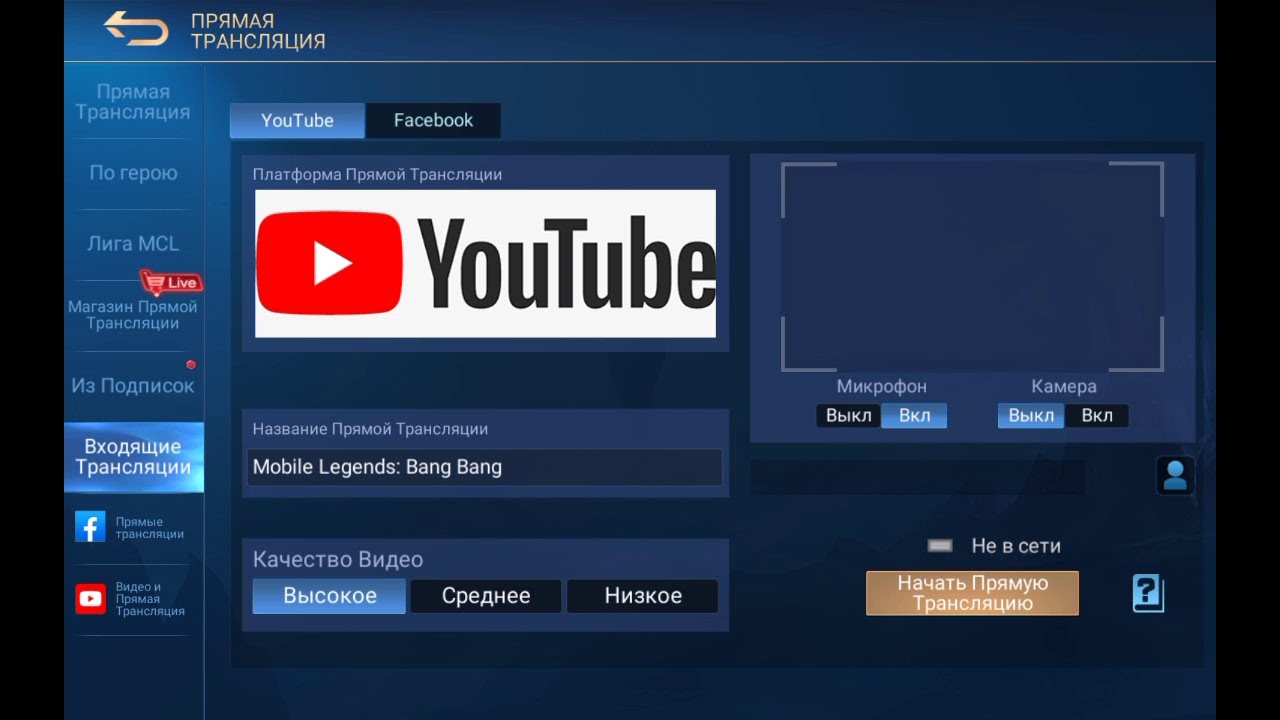Open the Live shop cart badge

click(x=170, y=282)
